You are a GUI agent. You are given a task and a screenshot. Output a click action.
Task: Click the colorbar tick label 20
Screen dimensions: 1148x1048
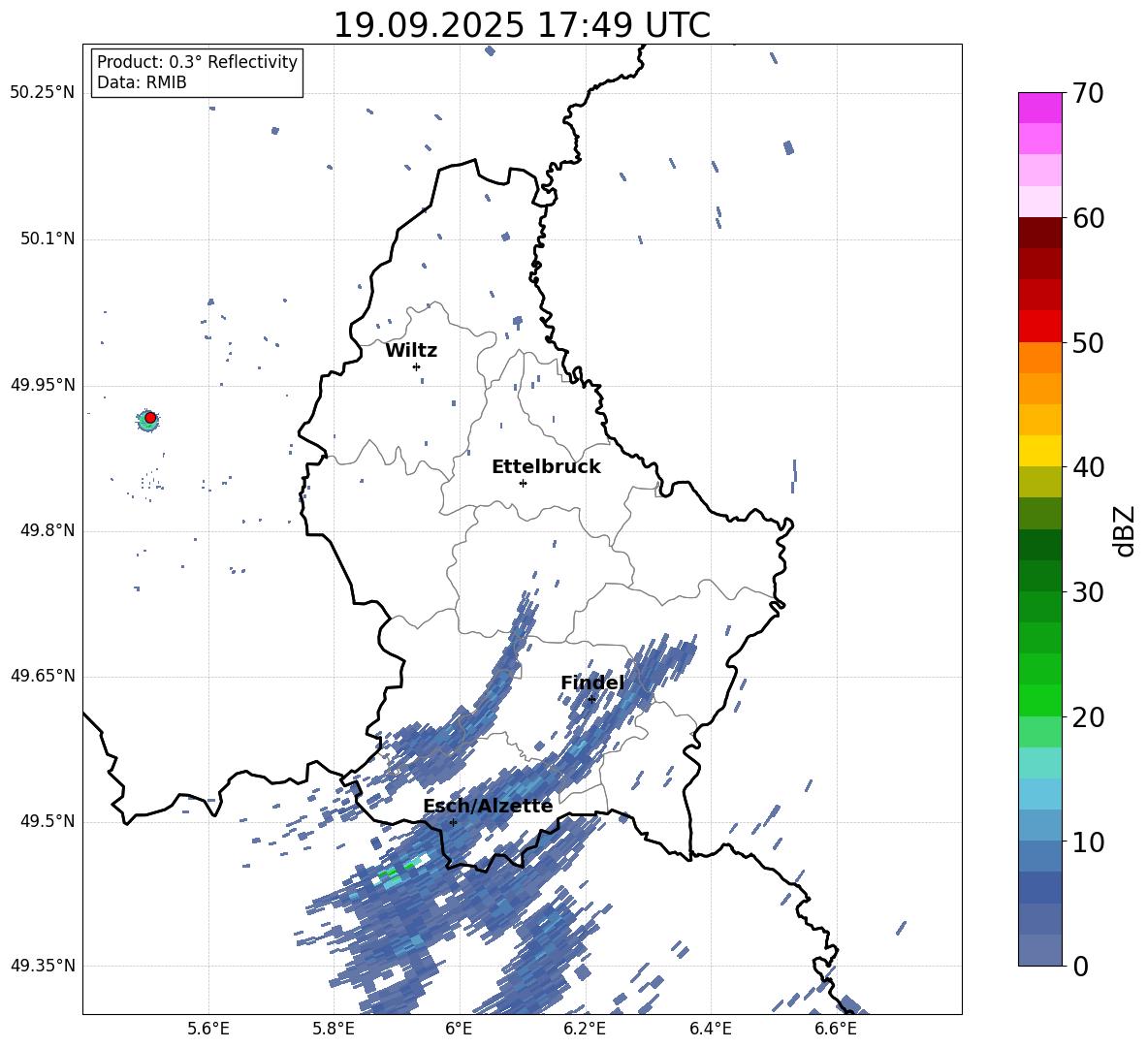(x=1088, y=717)
